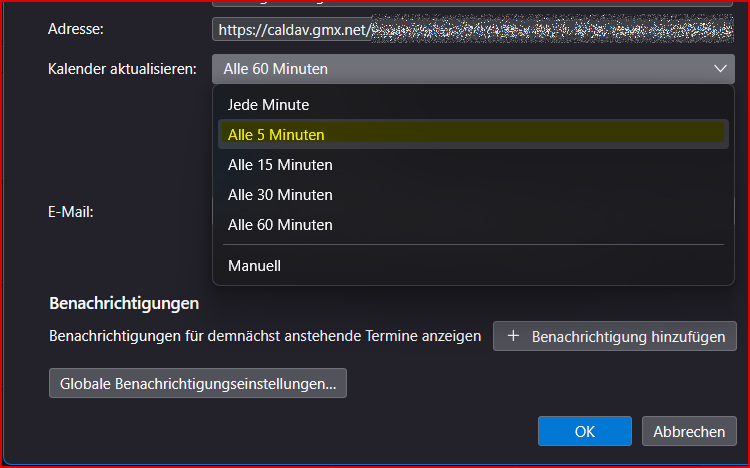Confirm the dialog with OK

coord(585,431)
